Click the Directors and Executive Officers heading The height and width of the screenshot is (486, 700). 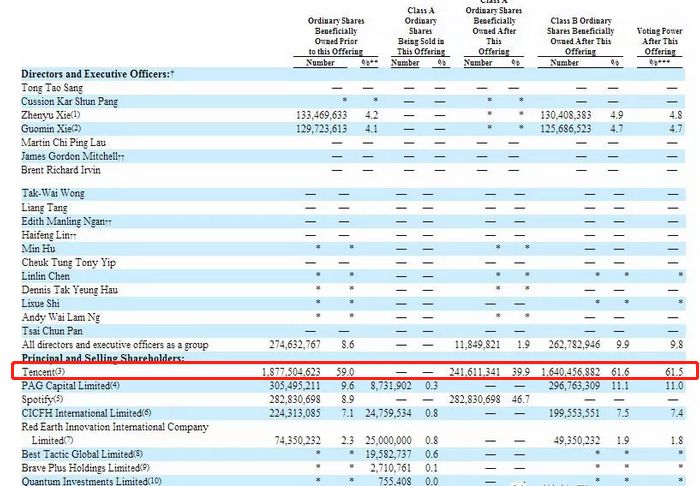pos(97,74)
